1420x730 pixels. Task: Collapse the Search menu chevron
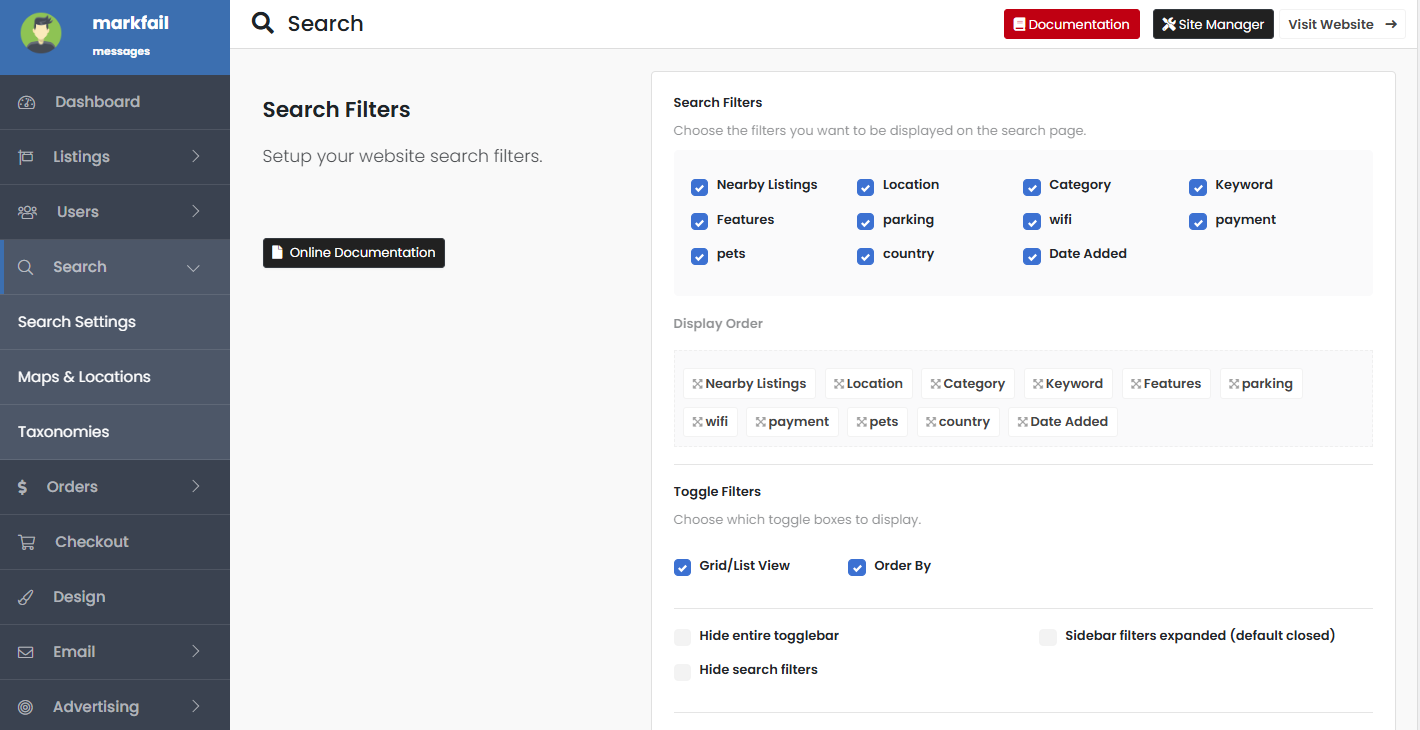tap(193, 268)
